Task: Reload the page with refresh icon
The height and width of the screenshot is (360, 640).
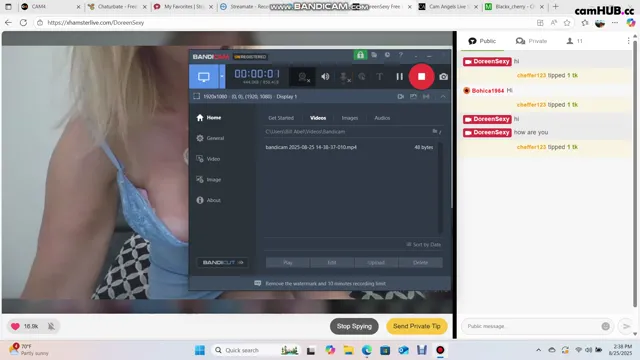Action: 23,23
